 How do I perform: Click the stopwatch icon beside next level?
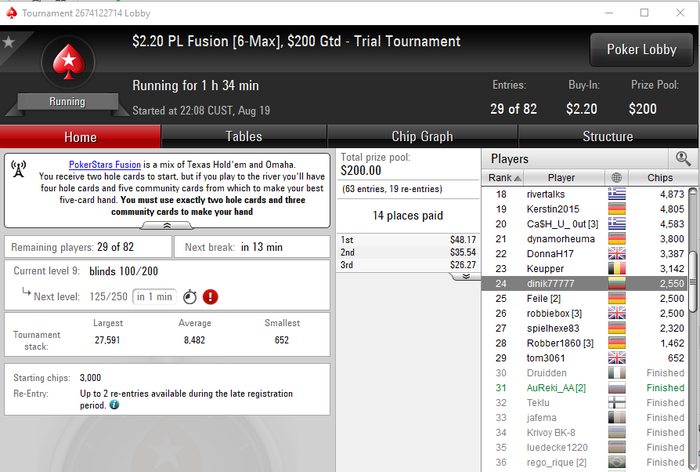(190, 297)
